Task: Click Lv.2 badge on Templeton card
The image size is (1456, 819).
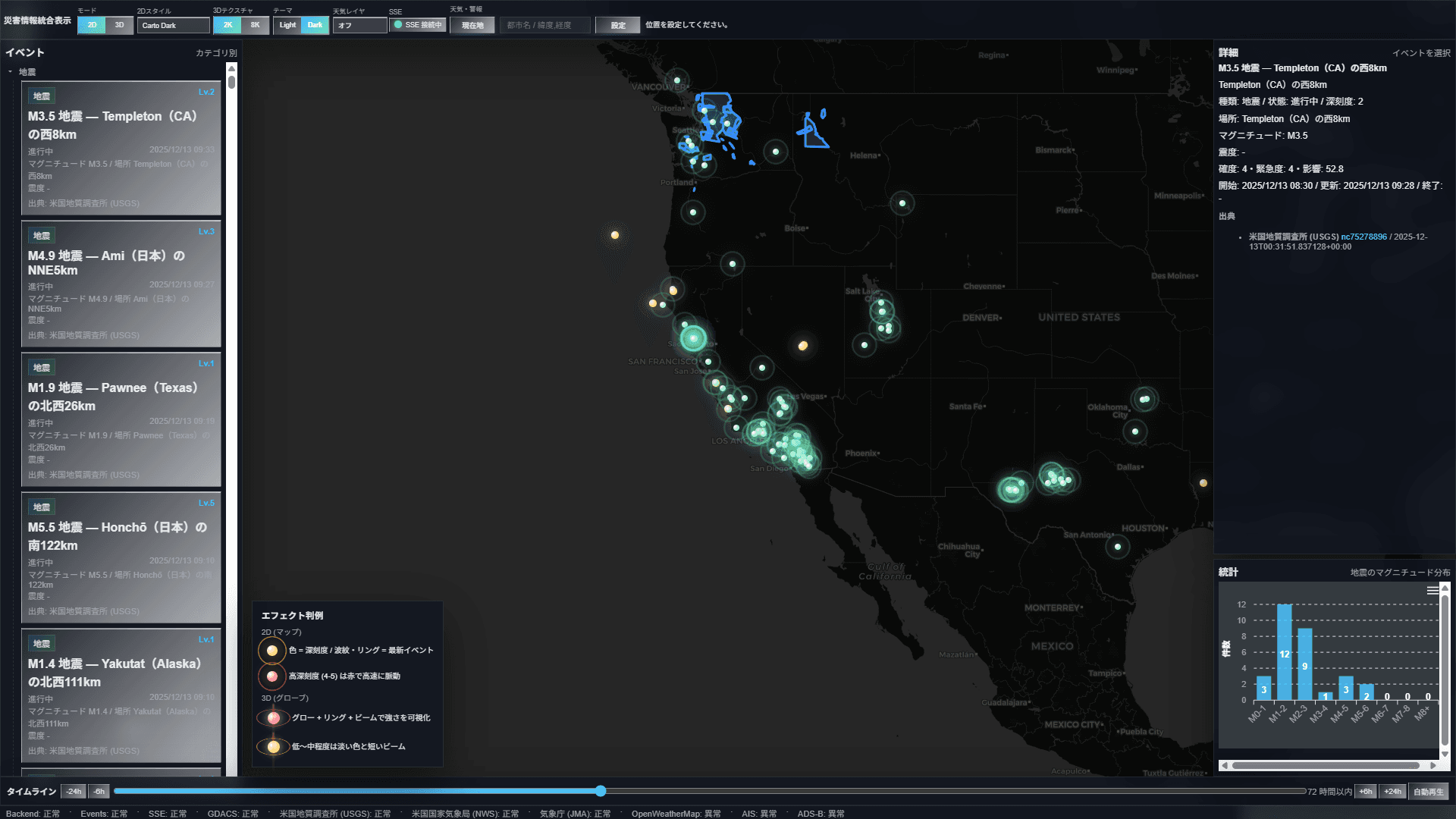Action: tap(206, 92)
